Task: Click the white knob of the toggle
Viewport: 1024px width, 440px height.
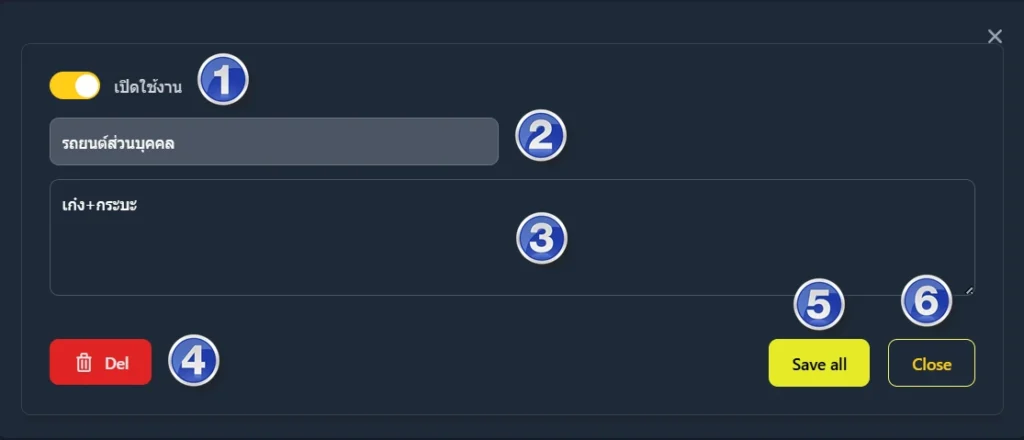Action: coord(87,86)
